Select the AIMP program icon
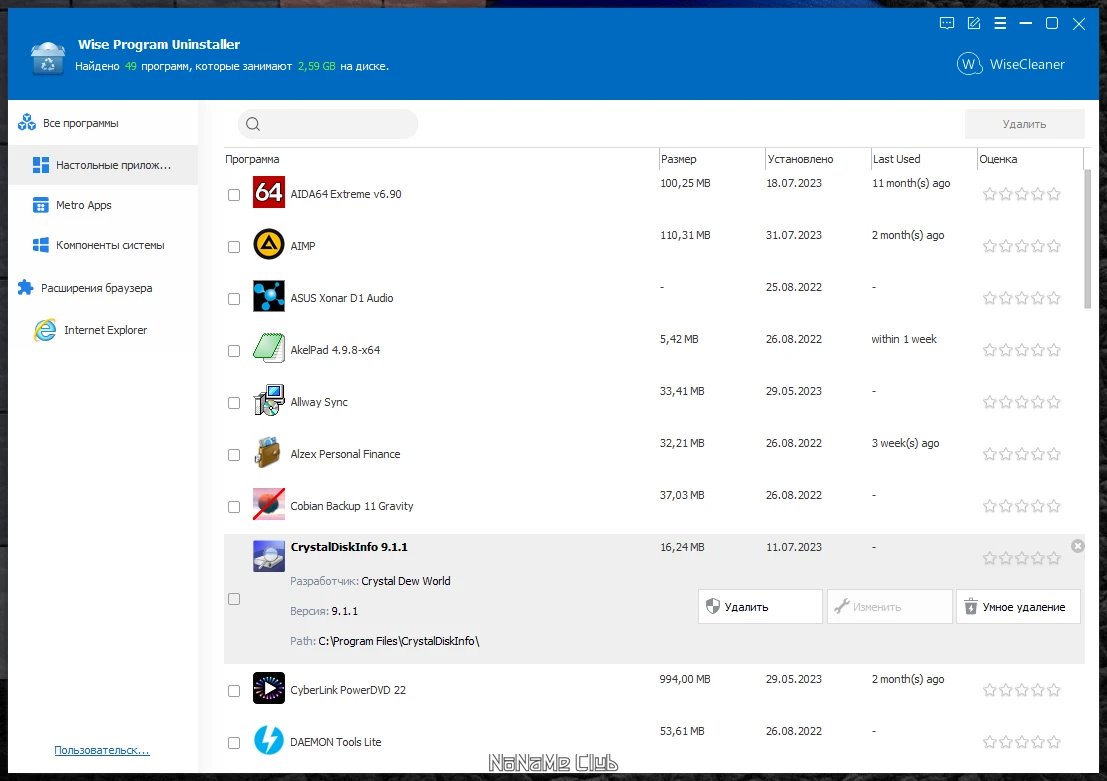 (x=269, y=245)
